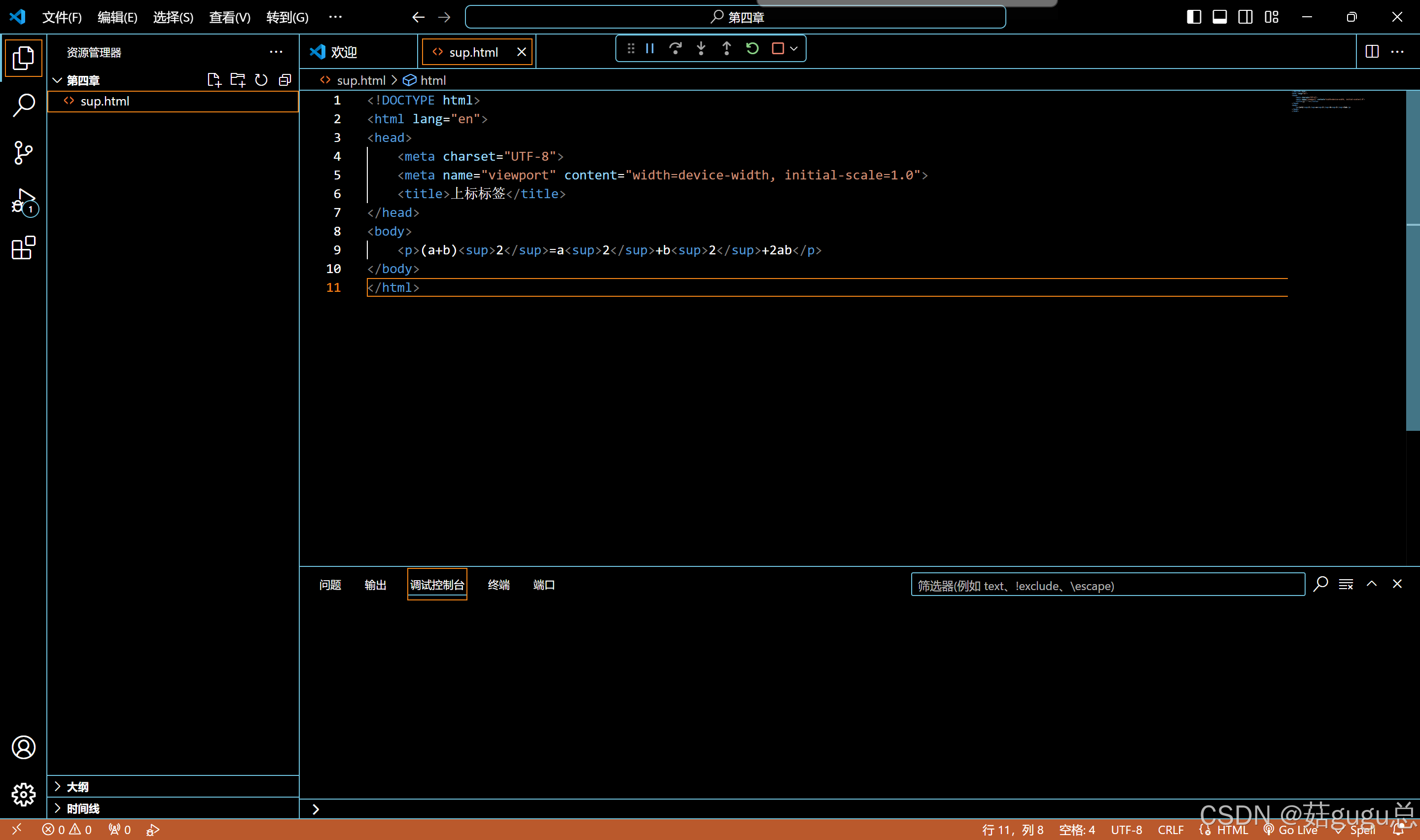Image resolution: width=1420 pixels, height=840 pixels.
Task: Pause the running debug session
Action: pyautogui.click(x=650, y=49)
